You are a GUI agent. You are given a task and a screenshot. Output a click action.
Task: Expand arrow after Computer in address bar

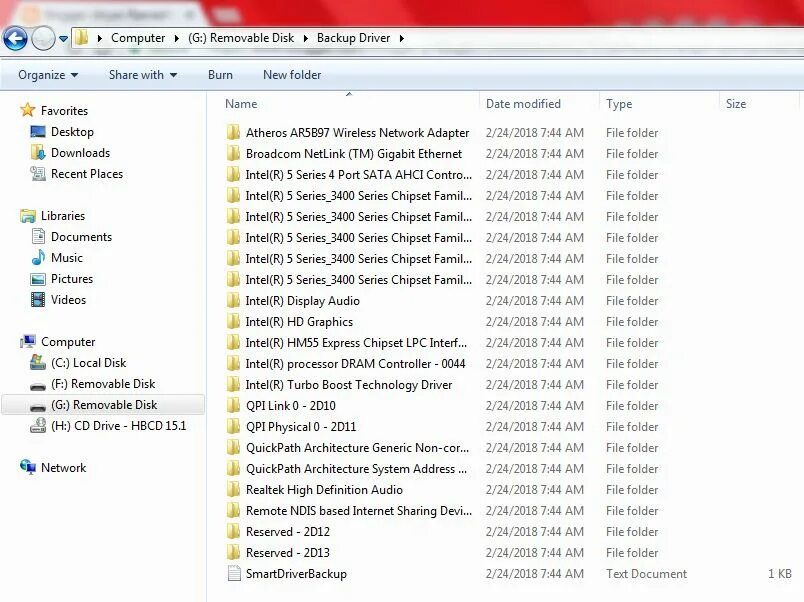[x=176, y=38]
